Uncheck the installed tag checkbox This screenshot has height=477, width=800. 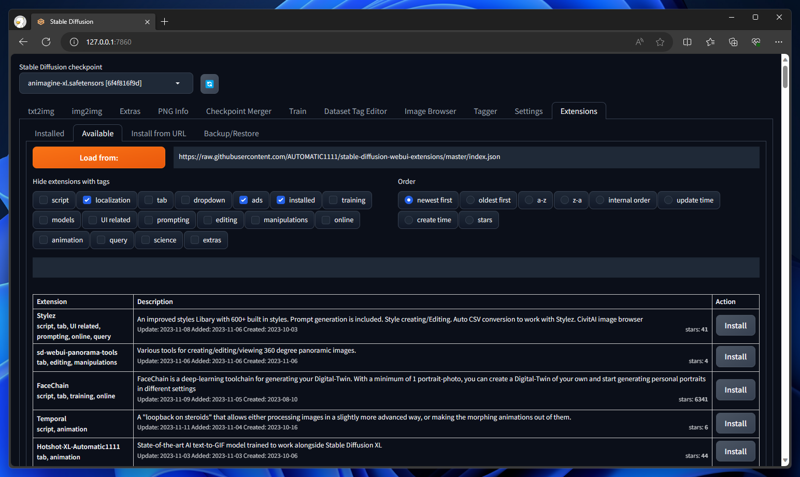281,200
